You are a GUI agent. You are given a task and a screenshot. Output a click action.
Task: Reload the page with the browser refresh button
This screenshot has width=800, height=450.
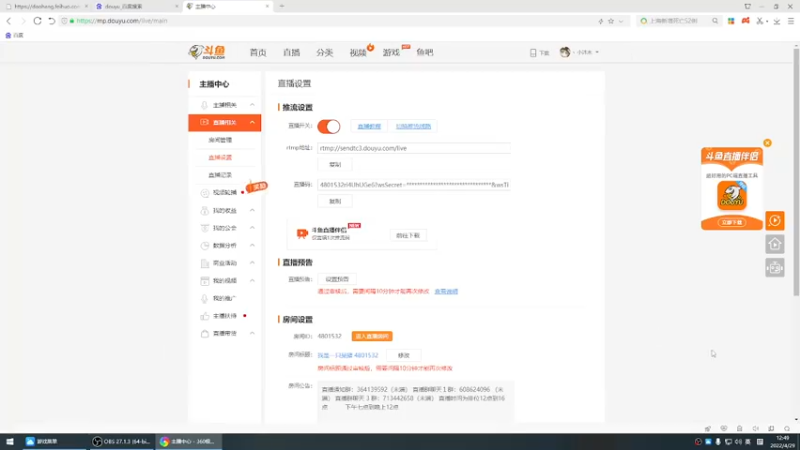(37, 21)
